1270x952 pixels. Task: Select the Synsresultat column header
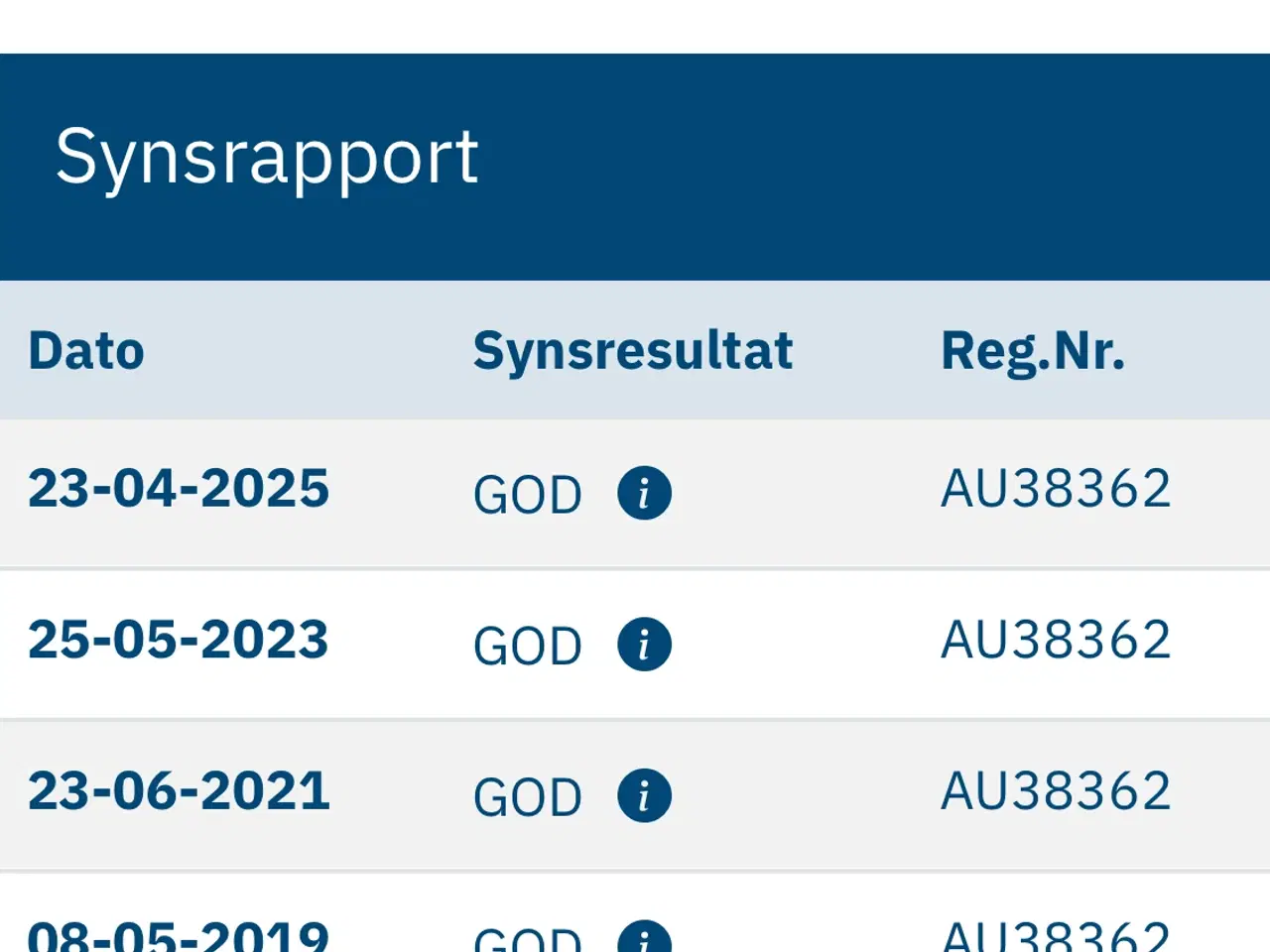(x=633, y=351)
